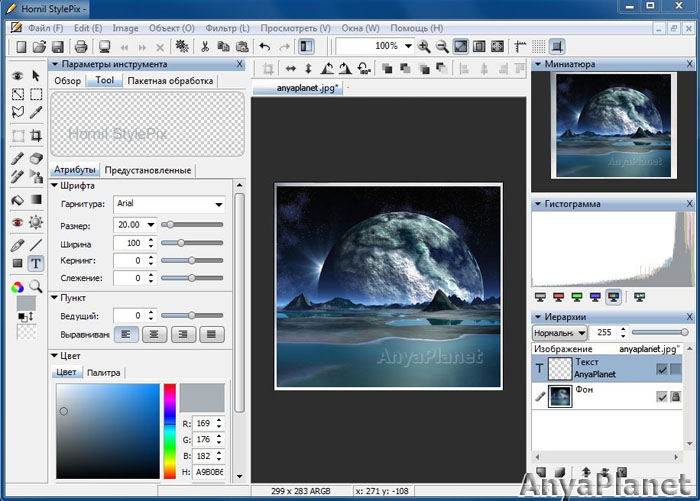Switch to the Палитра color tab
Screen dimensions: 700x501
point(103,372)
